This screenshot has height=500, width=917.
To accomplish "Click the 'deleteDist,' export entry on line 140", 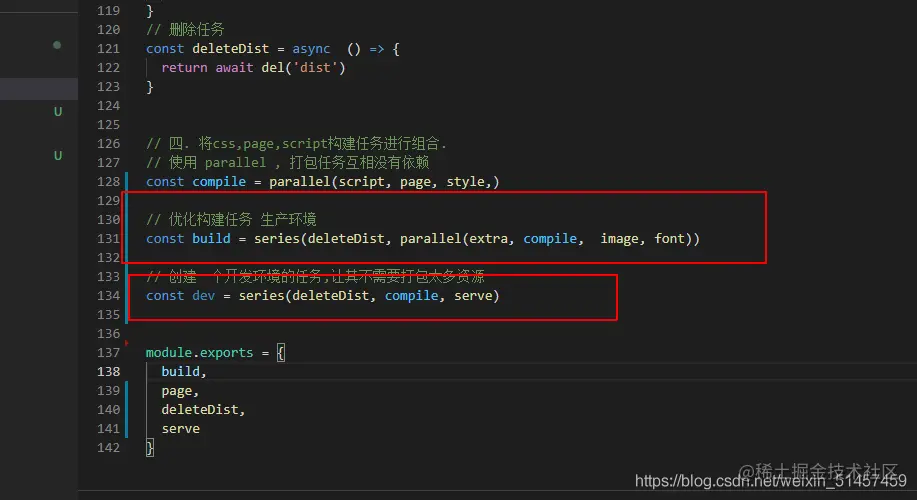I will (x=203, y=409).
